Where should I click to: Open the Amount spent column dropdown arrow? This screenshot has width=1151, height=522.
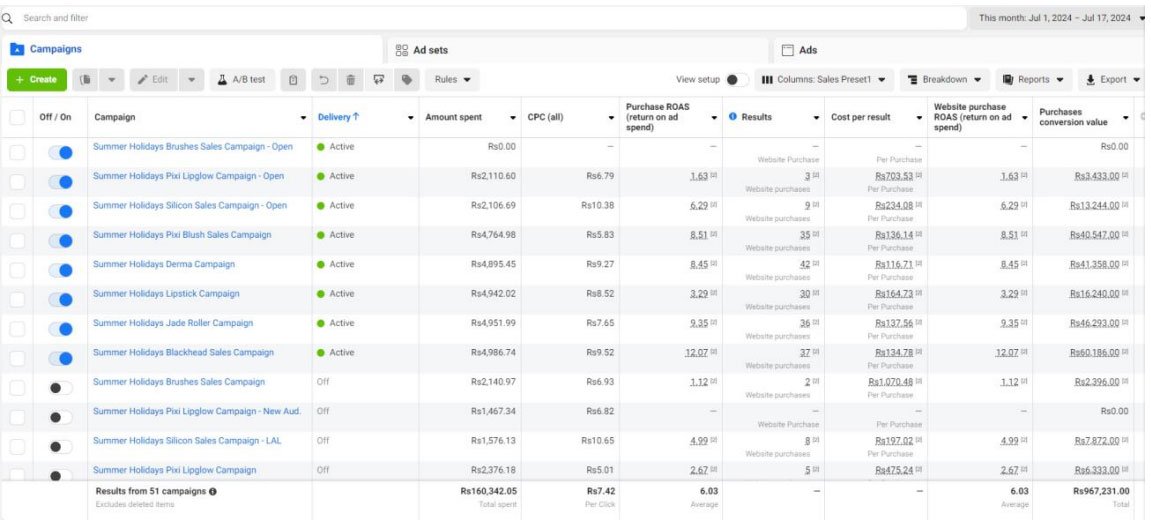pos(513,117)
